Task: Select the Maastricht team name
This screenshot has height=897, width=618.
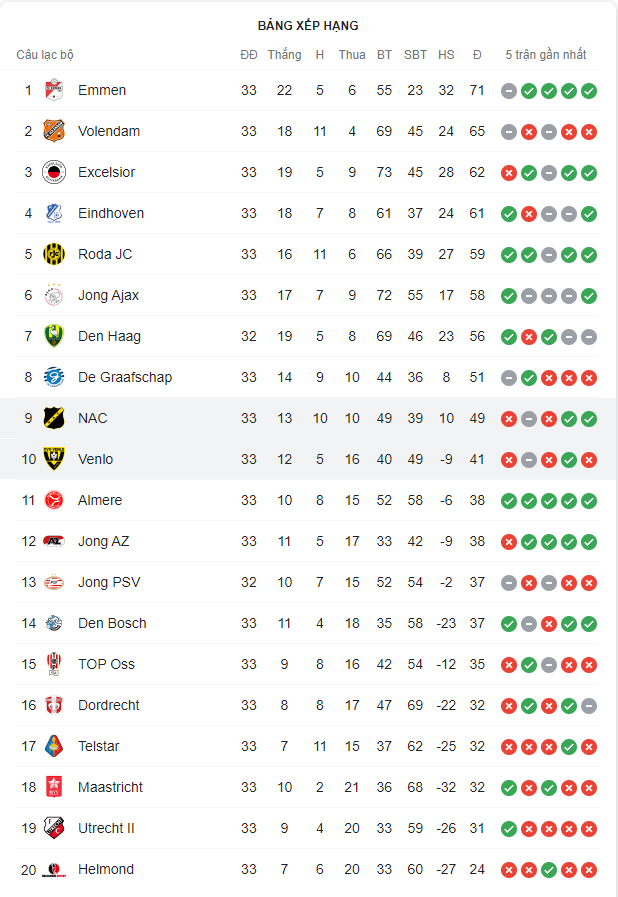Action: [110, 787]
